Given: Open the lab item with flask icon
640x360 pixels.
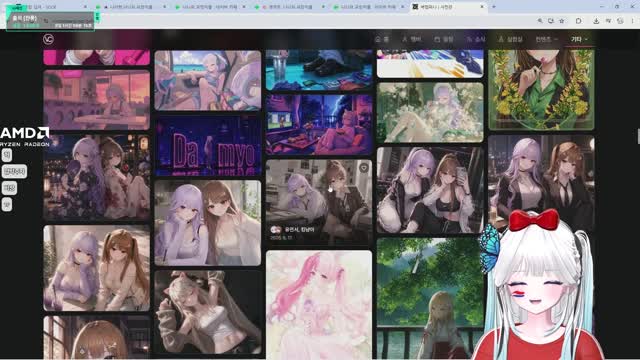Looking at the screenshot, I should (510, 39).
